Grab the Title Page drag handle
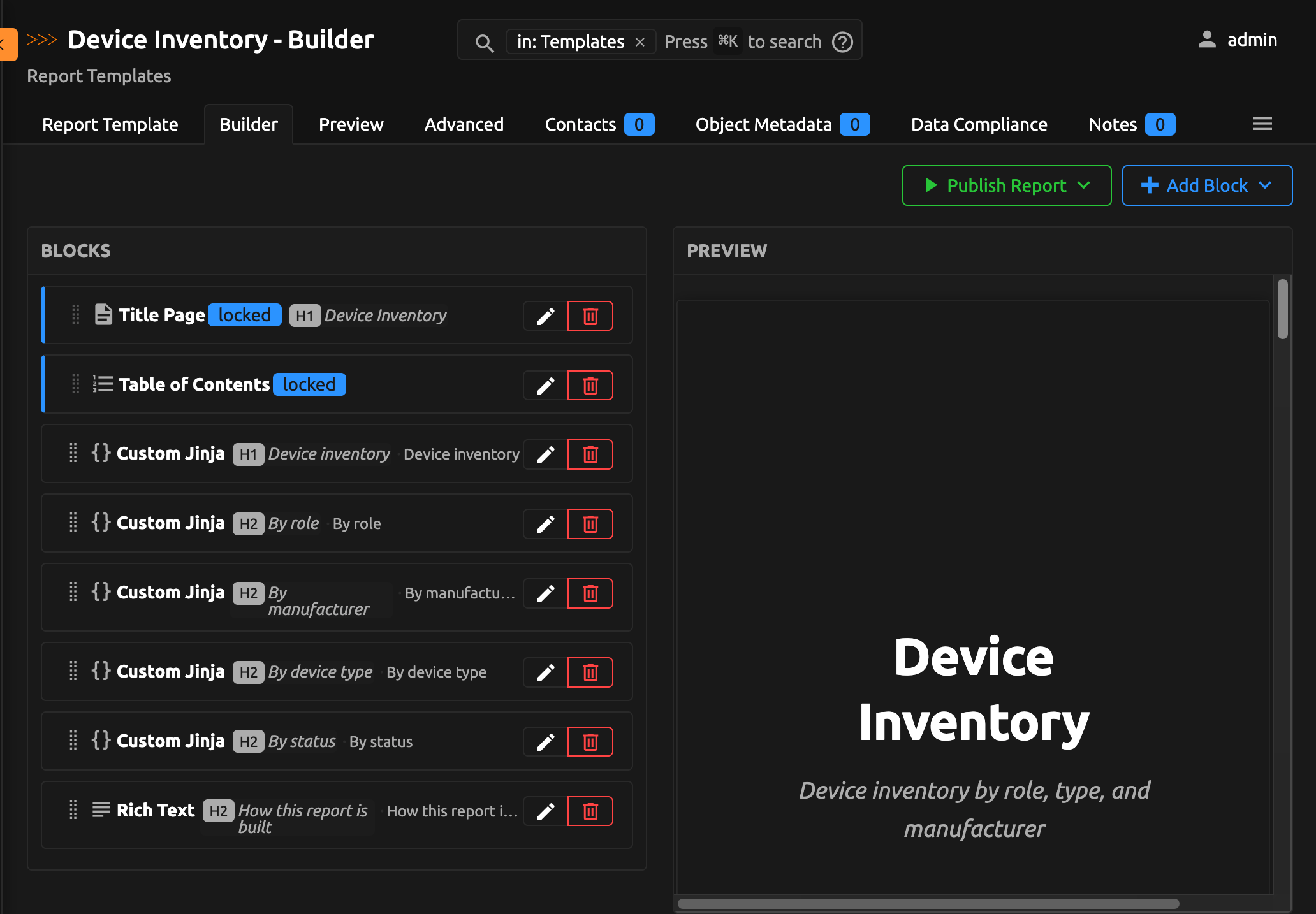This screenshot has height=914, width=1316. pos(75,315)
